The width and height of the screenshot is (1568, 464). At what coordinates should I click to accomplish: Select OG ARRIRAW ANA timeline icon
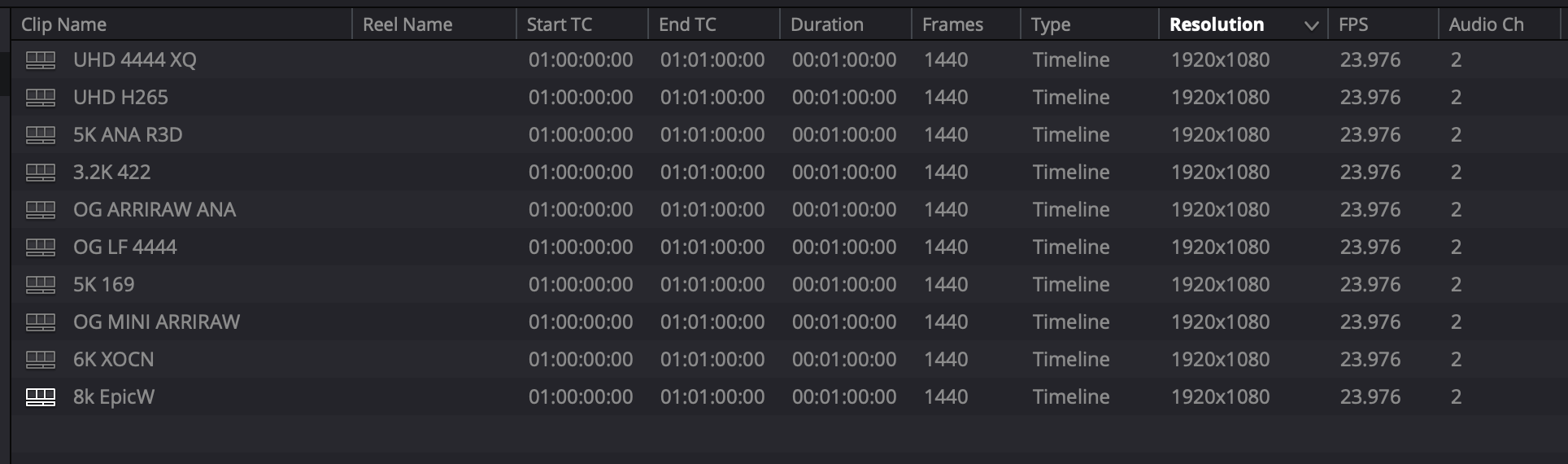coord(41,210)
